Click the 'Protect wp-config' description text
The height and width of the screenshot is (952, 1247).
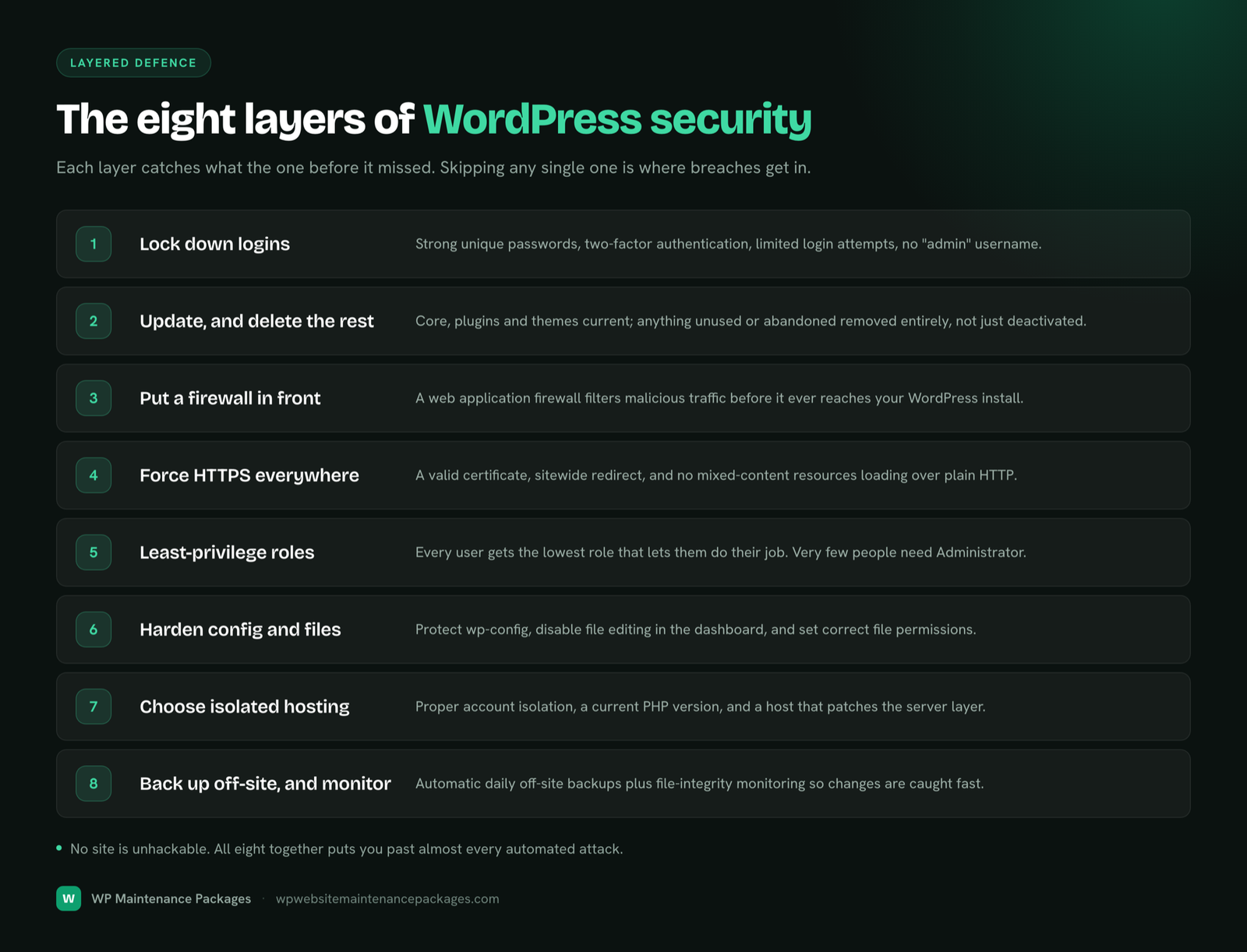point(696,629)
